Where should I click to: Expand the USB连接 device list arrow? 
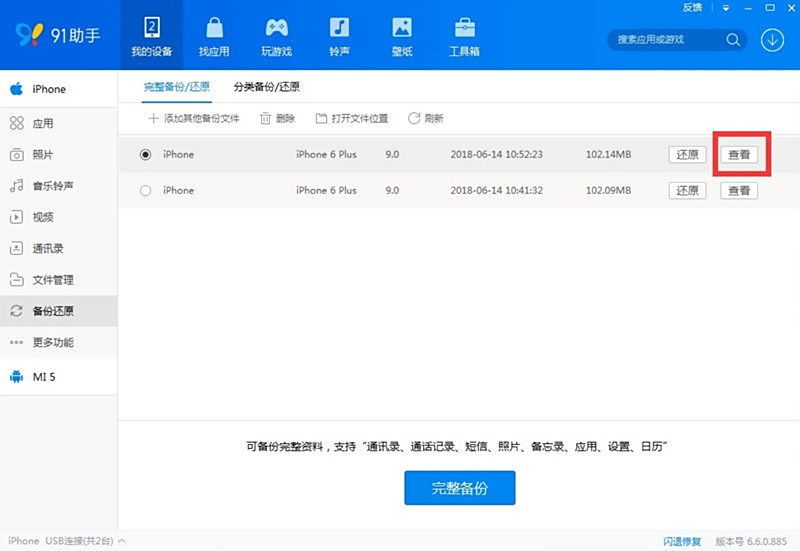point(122,541)
